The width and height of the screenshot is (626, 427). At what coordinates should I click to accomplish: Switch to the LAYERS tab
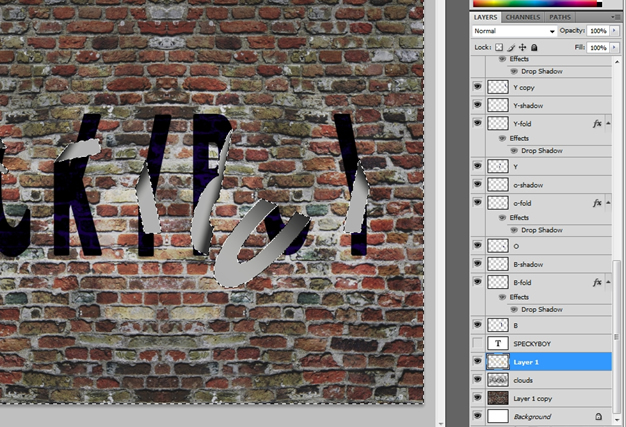pos(485,17)
